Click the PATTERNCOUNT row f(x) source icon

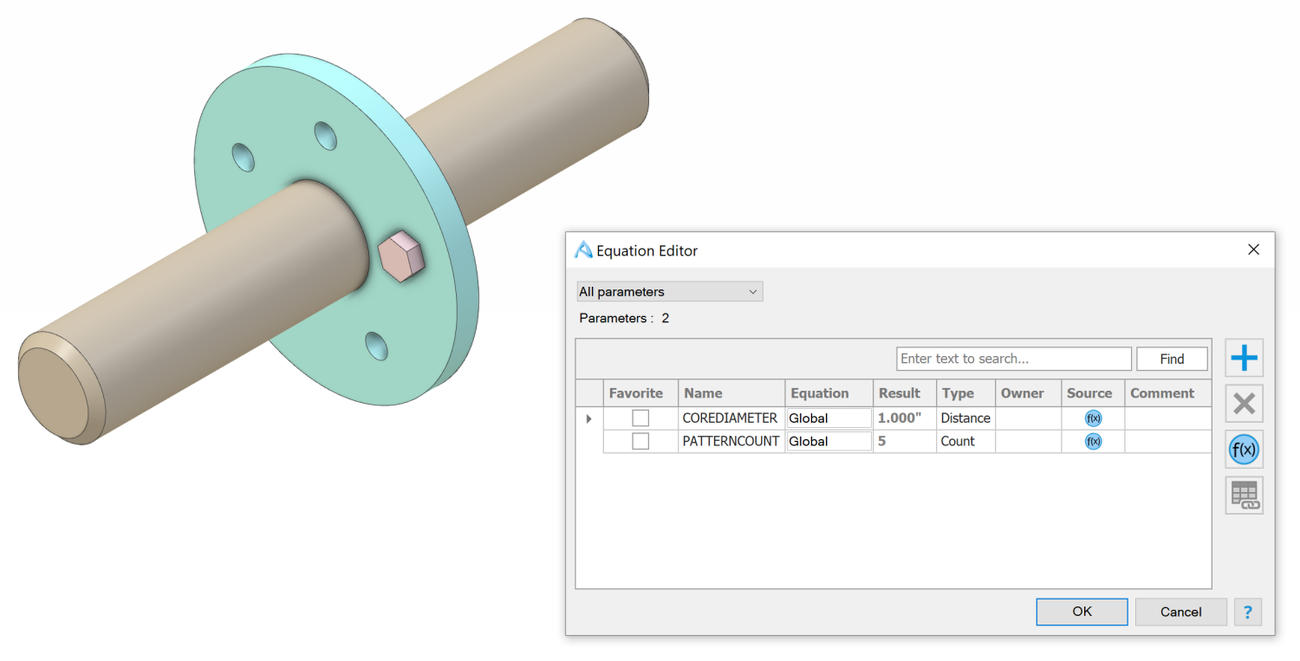(x=1093, y=441)
